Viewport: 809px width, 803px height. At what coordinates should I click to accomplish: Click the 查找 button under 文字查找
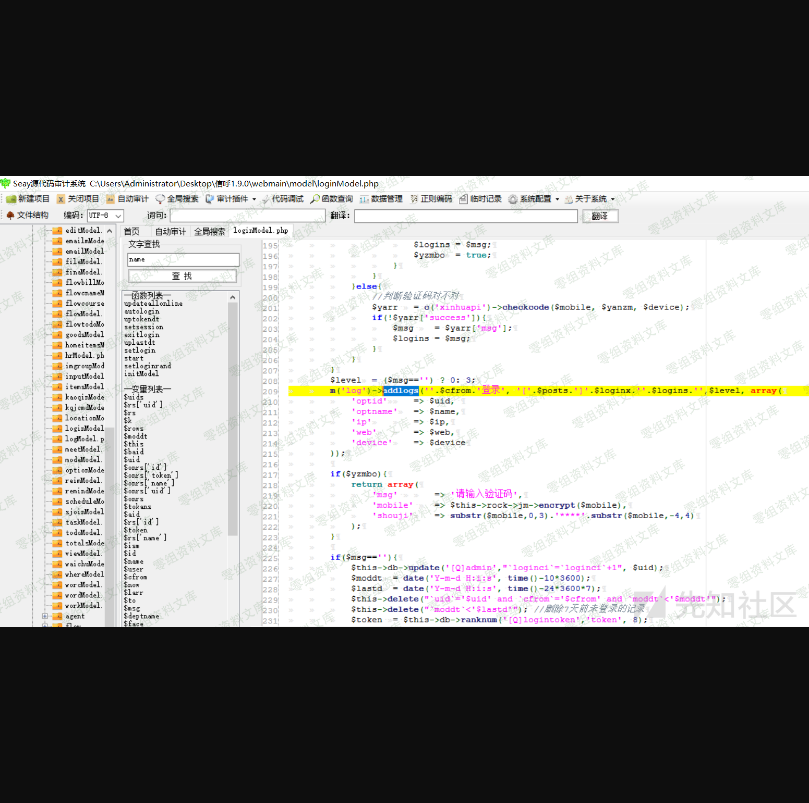[182, 276]
